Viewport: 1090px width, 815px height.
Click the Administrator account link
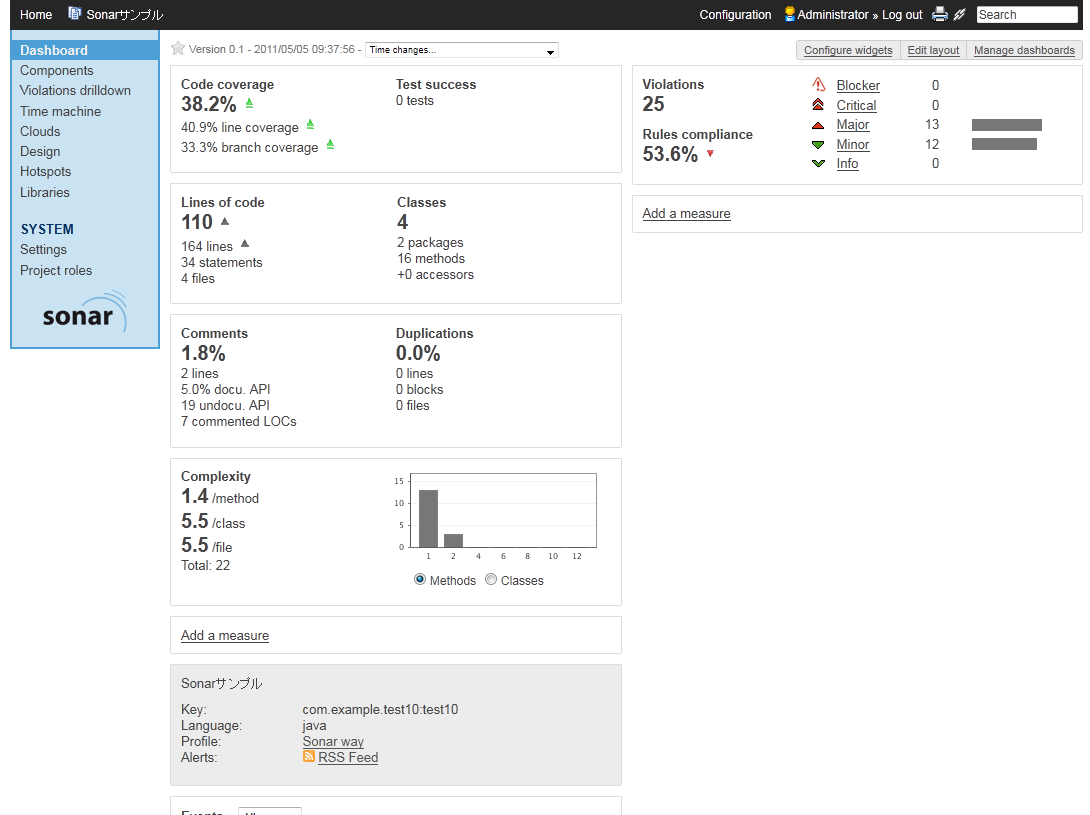[x=833, y=15]
